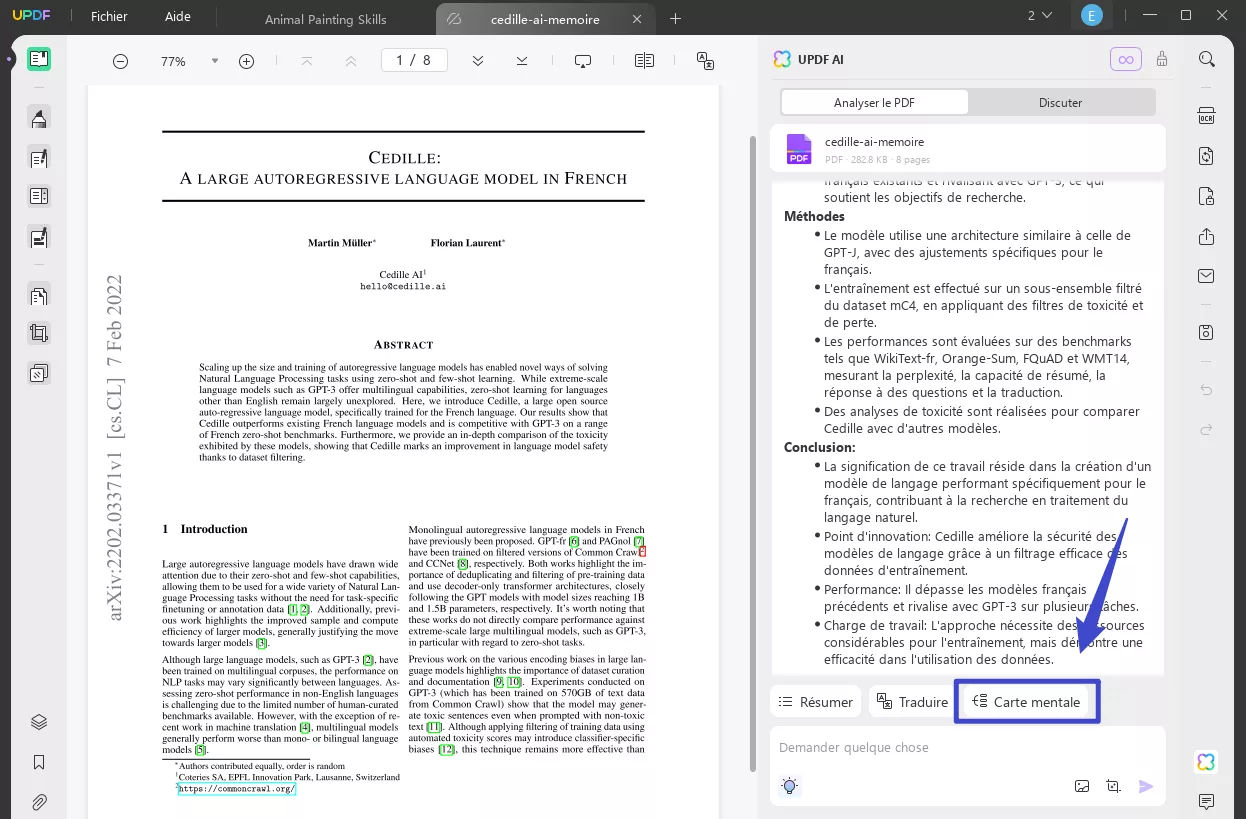The image size is (1246, 819).
Task: Run OCR text recognition
Action: 1207,116
